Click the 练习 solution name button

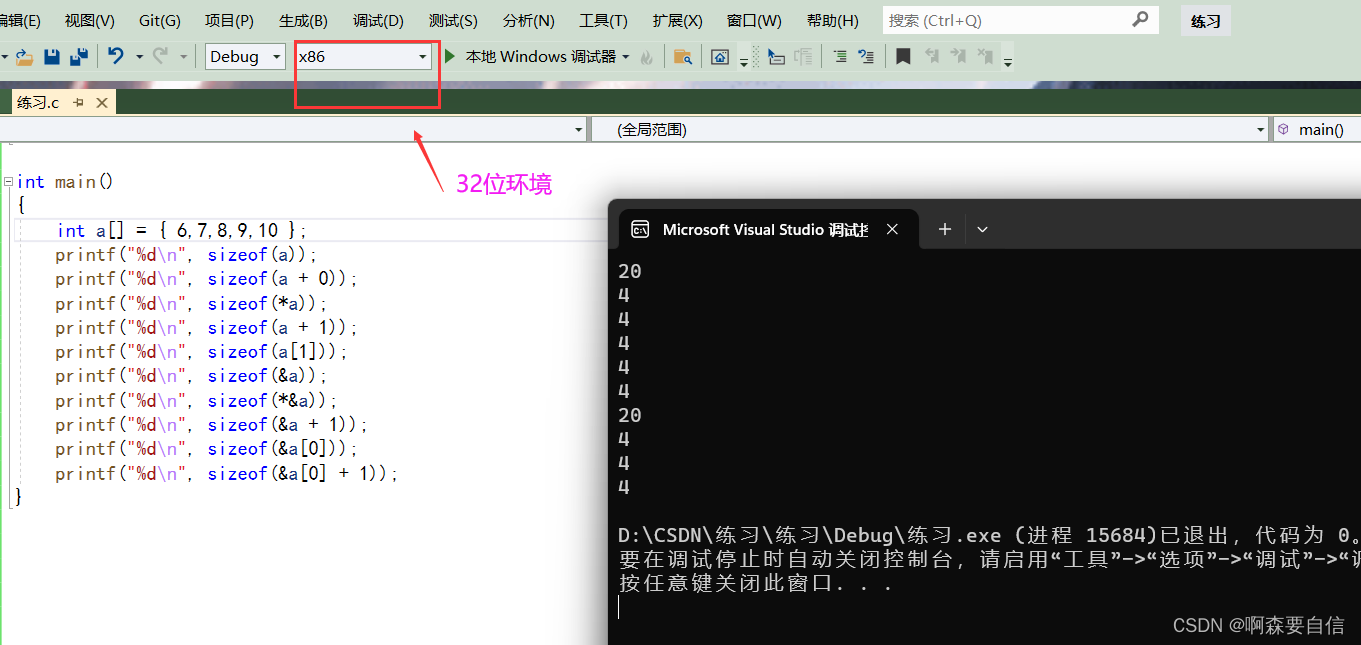click(1206, 21)
